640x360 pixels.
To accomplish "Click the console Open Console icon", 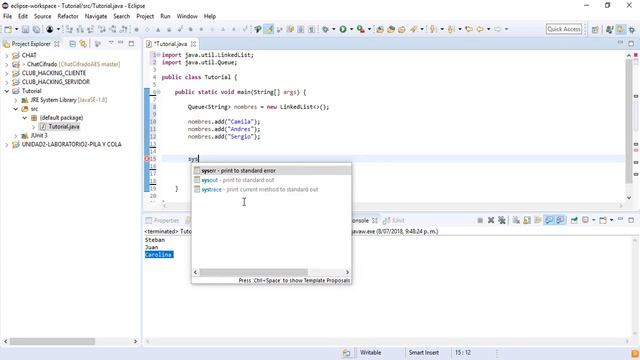I will coord(603,220).
